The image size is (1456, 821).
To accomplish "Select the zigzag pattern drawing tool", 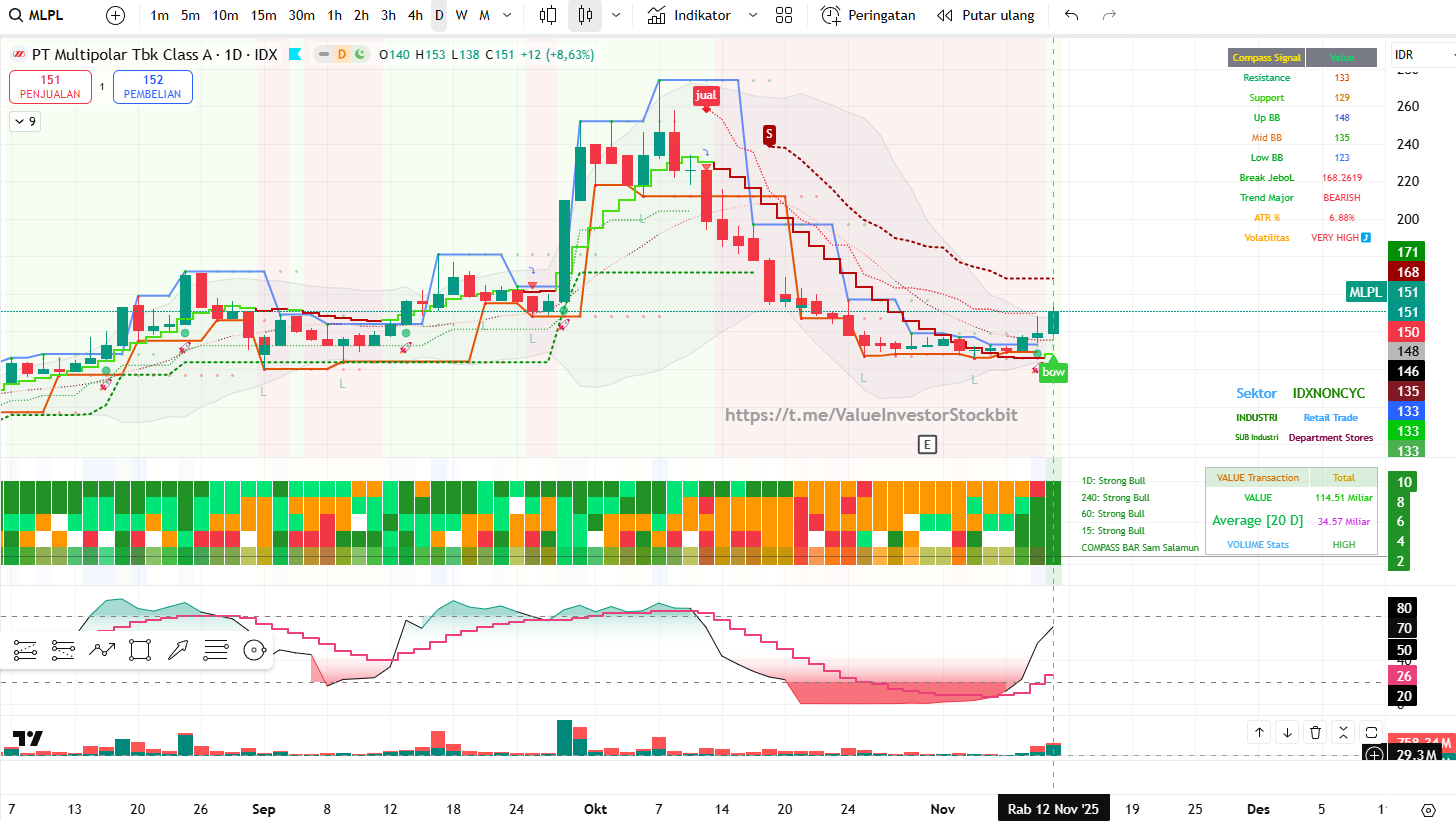I will tap(102, 650).
